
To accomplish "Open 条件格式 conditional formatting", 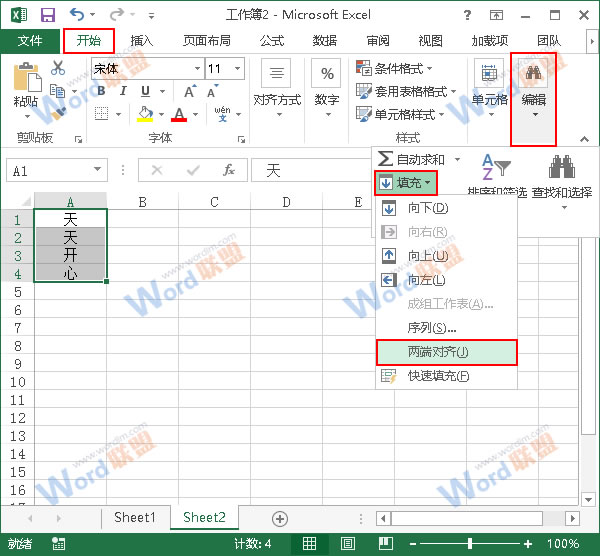I will 394,68.
